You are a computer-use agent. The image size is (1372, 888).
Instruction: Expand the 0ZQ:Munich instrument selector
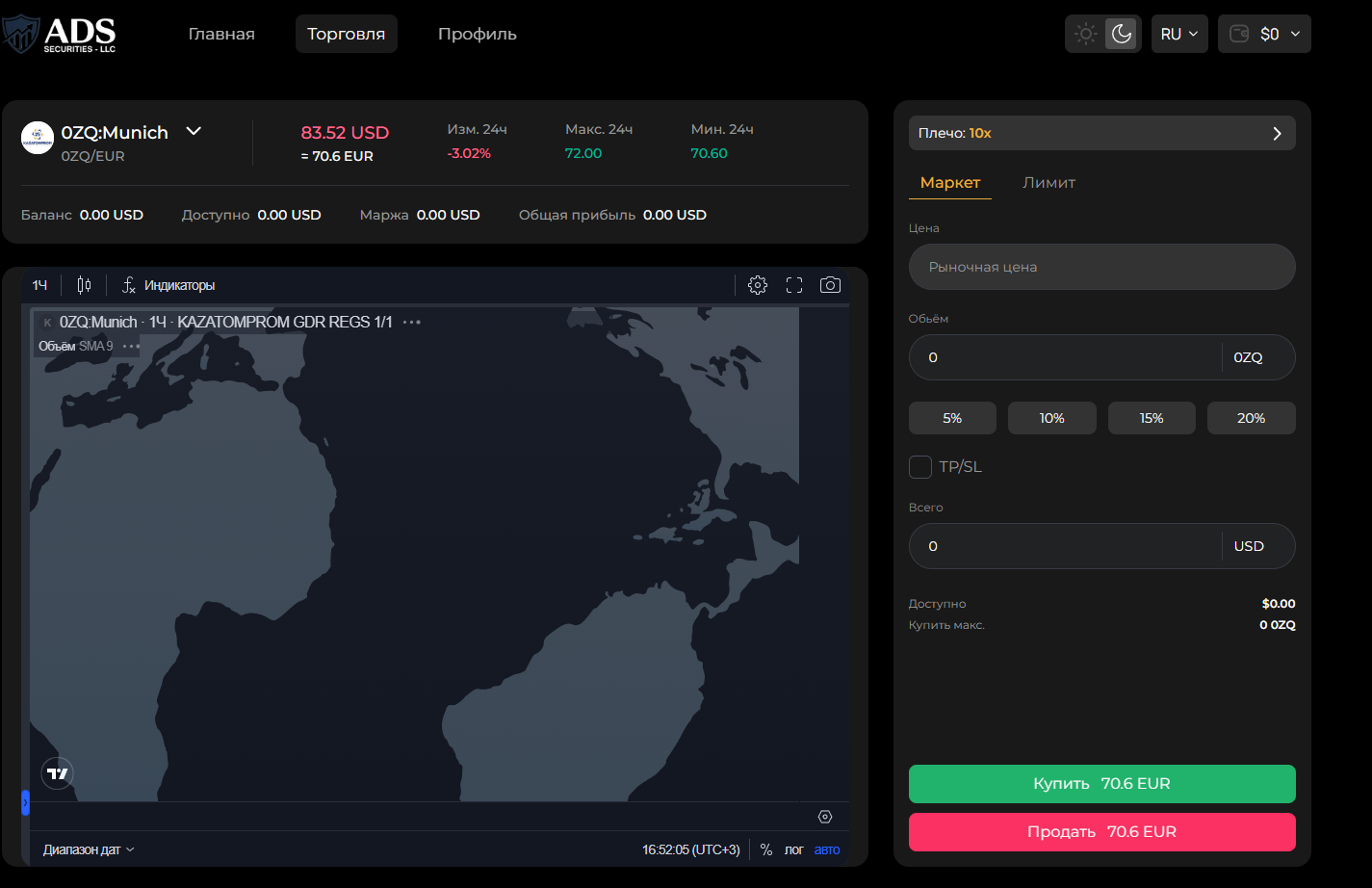click(194, 132)
